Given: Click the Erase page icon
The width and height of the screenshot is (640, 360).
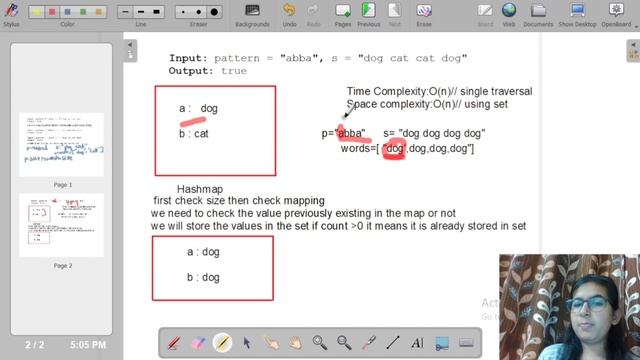Looking at the screenshot, I should [x=424, y=15].
